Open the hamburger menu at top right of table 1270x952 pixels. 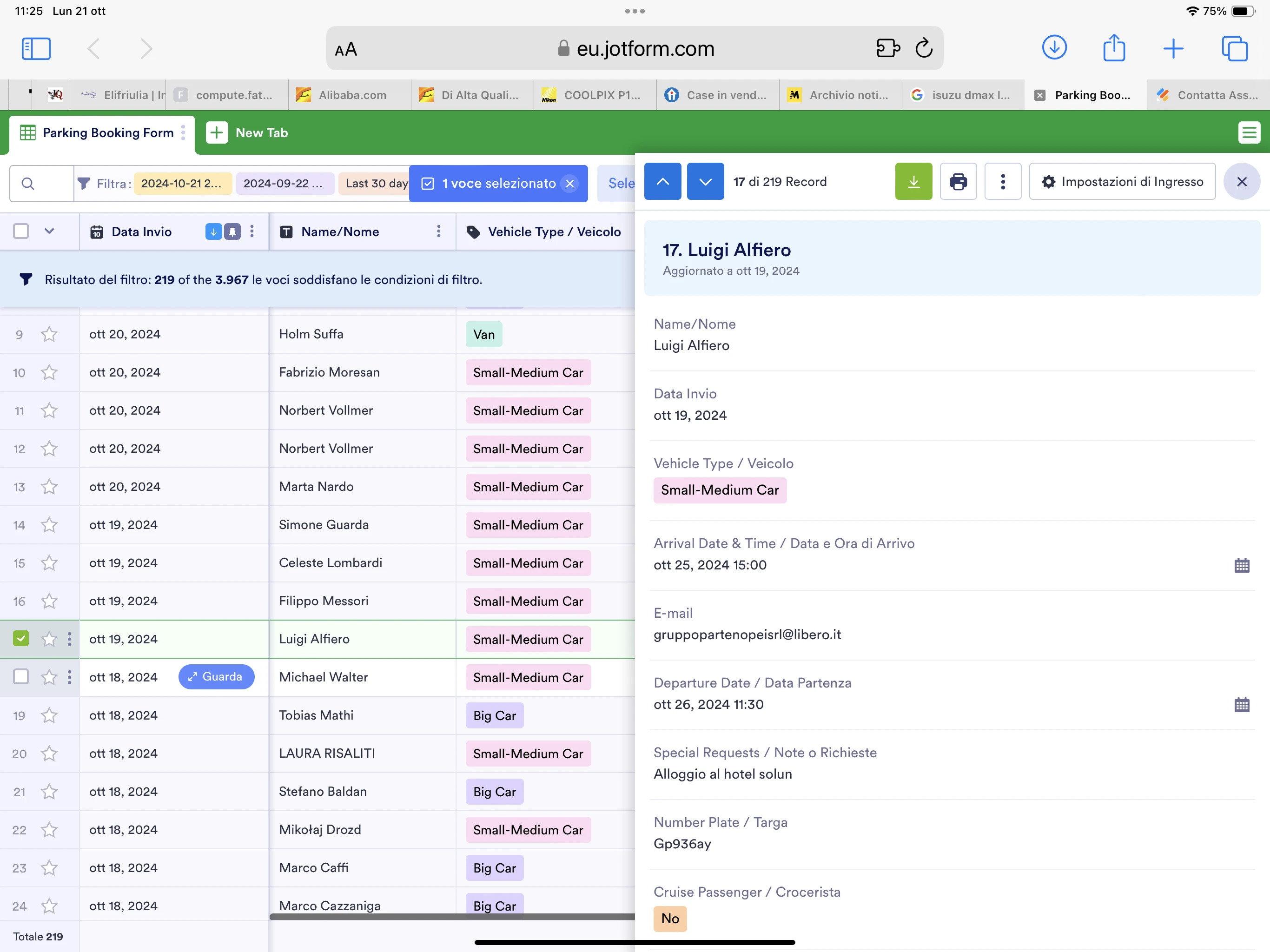coord(1249,132)
